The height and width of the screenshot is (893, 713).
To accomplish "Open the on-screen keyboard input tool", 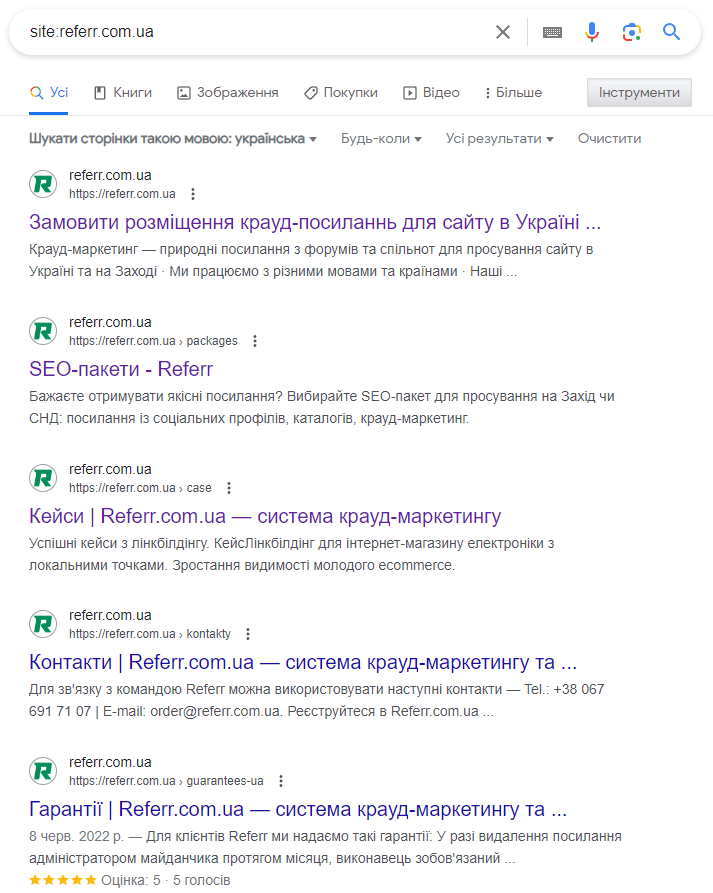I will pos(552,32).
